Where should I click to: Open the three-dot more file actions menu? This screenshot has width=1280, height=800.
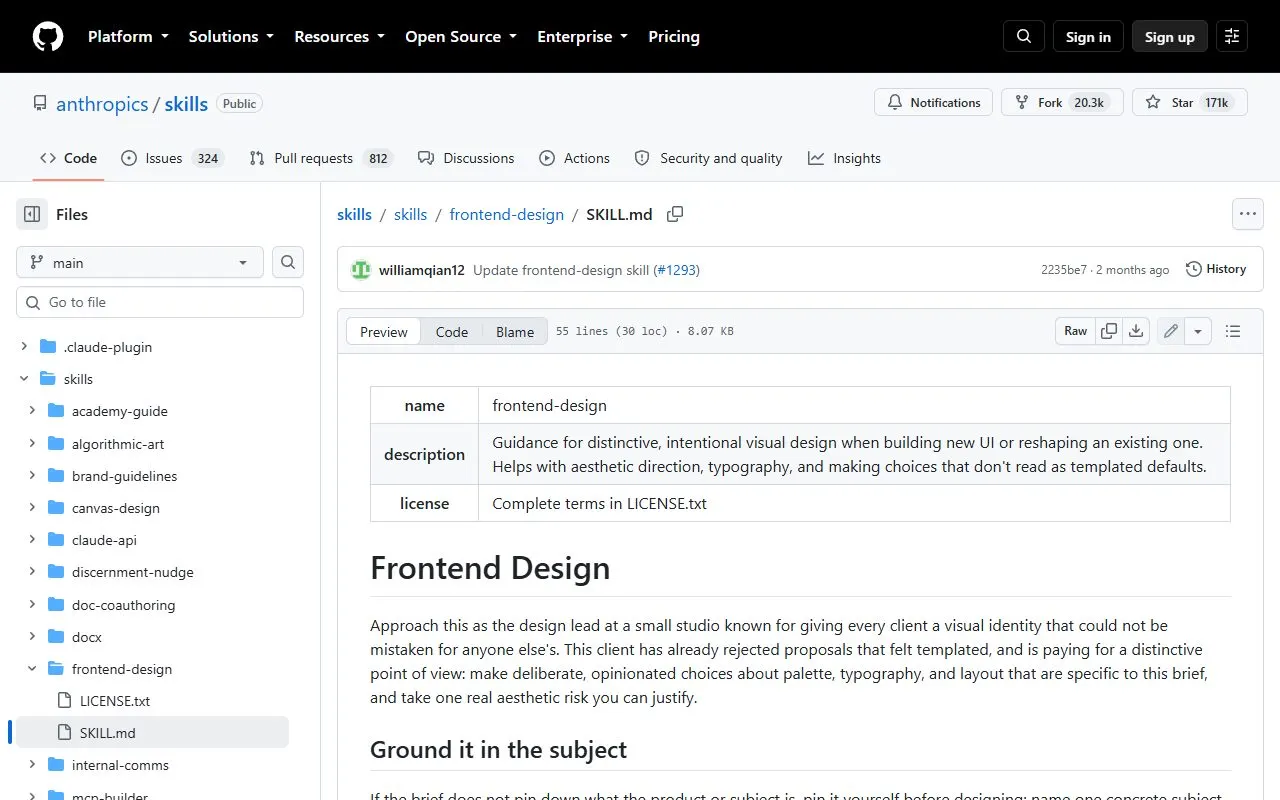point(1247,214)
